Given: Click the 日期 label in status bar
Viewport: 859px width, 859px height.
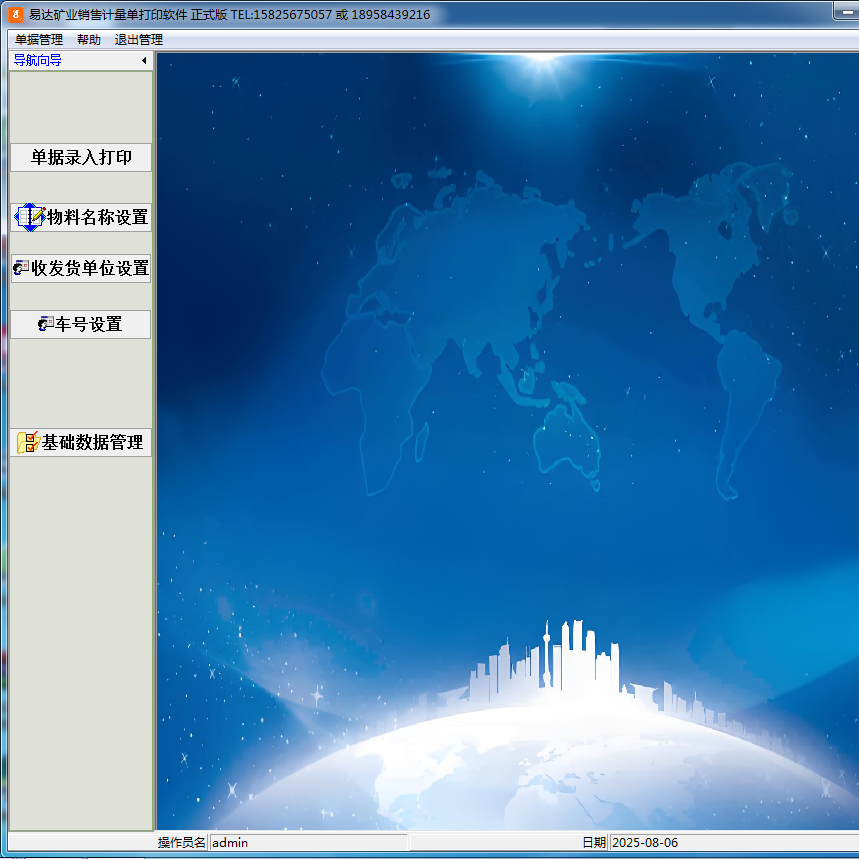Looking at the screenshot, I should [x=594, y=843].
